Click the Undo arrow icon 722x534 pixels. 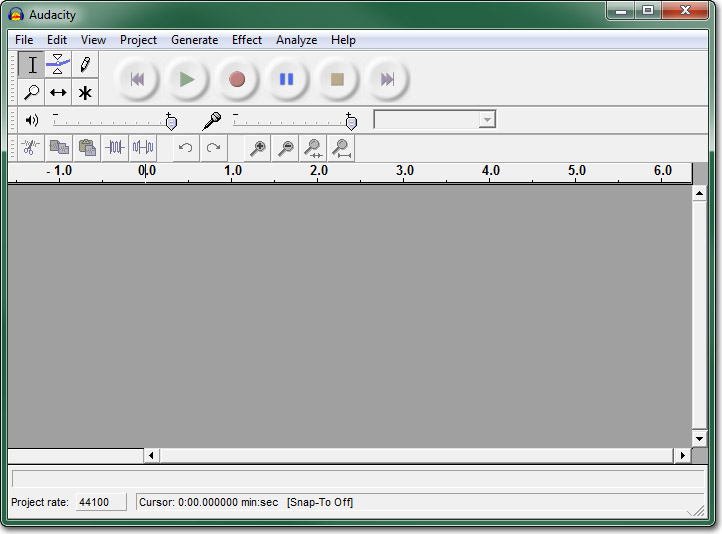pyautogui.click(x=186, y=148)
